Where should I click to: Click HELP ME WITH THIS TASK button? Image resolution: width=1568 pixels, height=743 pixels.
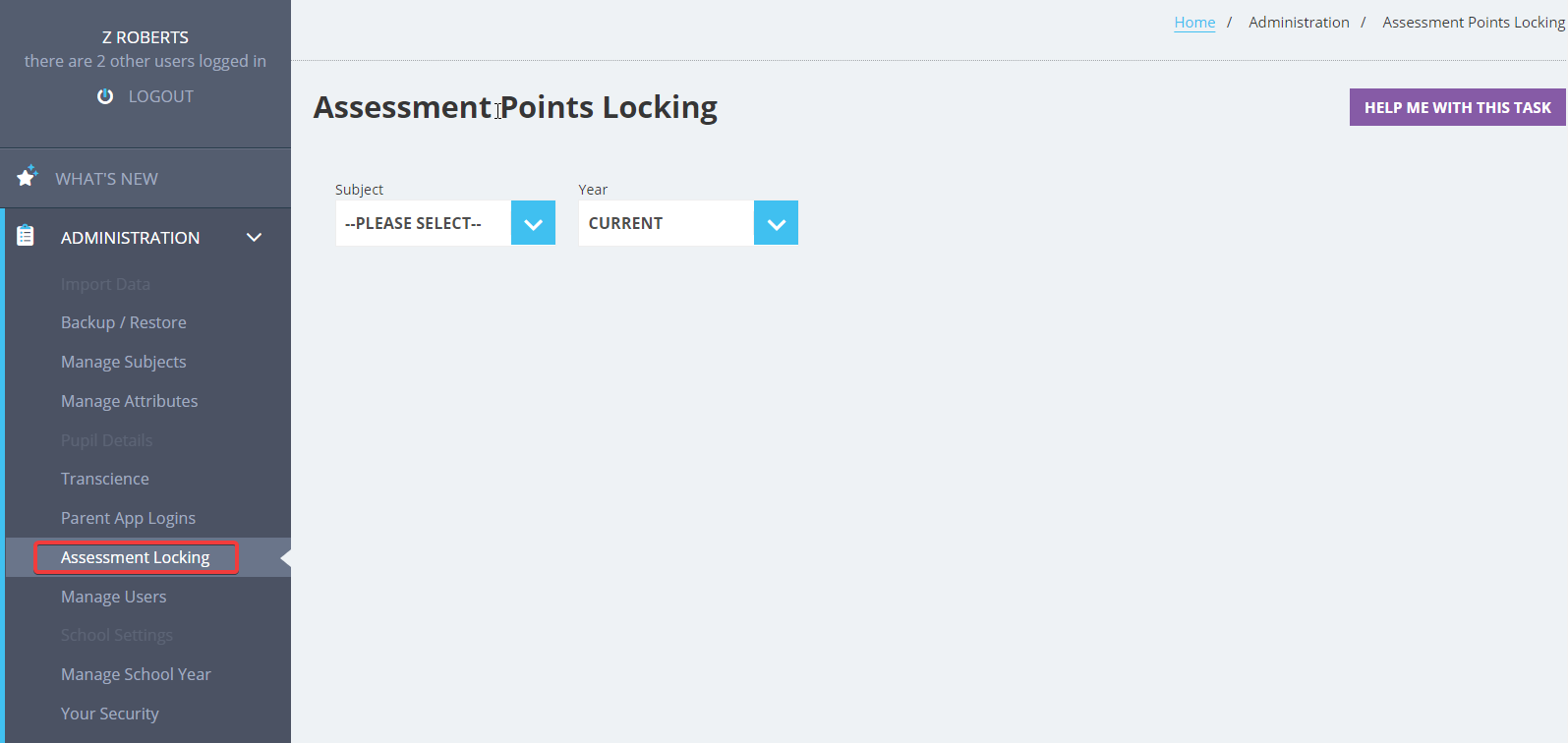pos(1457,106)
